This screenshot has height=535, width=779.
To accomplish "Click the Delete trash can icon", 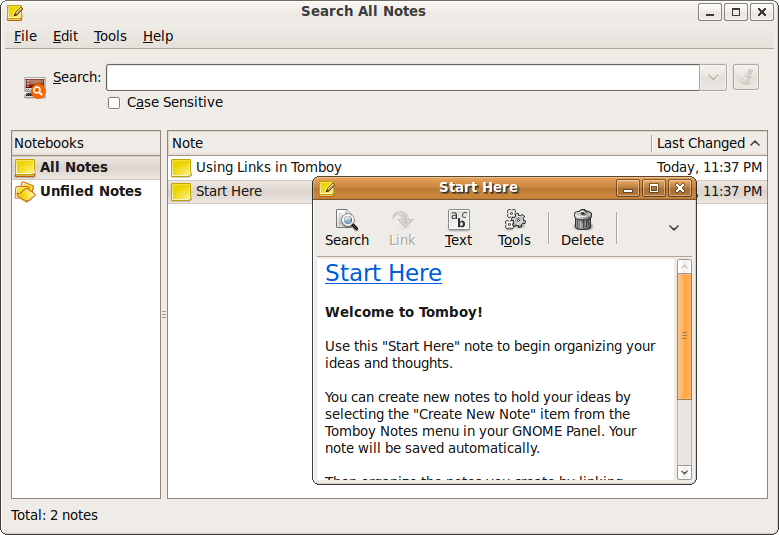I will pyautogui.click(x=582, y=227).
